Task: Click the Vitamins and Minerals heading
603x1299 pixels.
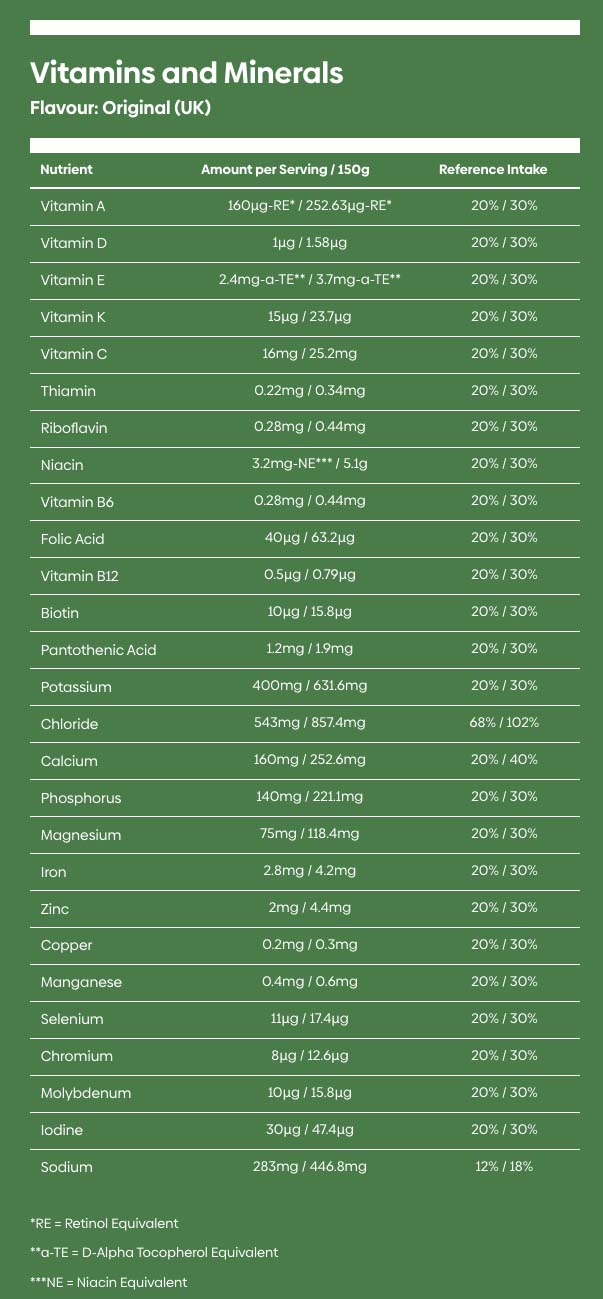Action: [x=187, y=72]
